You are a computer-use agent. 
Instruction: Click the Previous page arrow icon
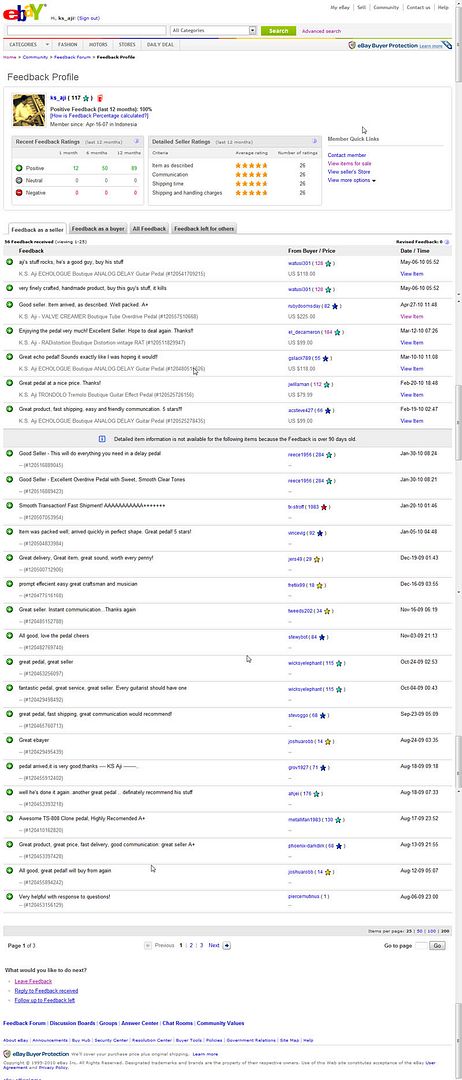(148, 946)
